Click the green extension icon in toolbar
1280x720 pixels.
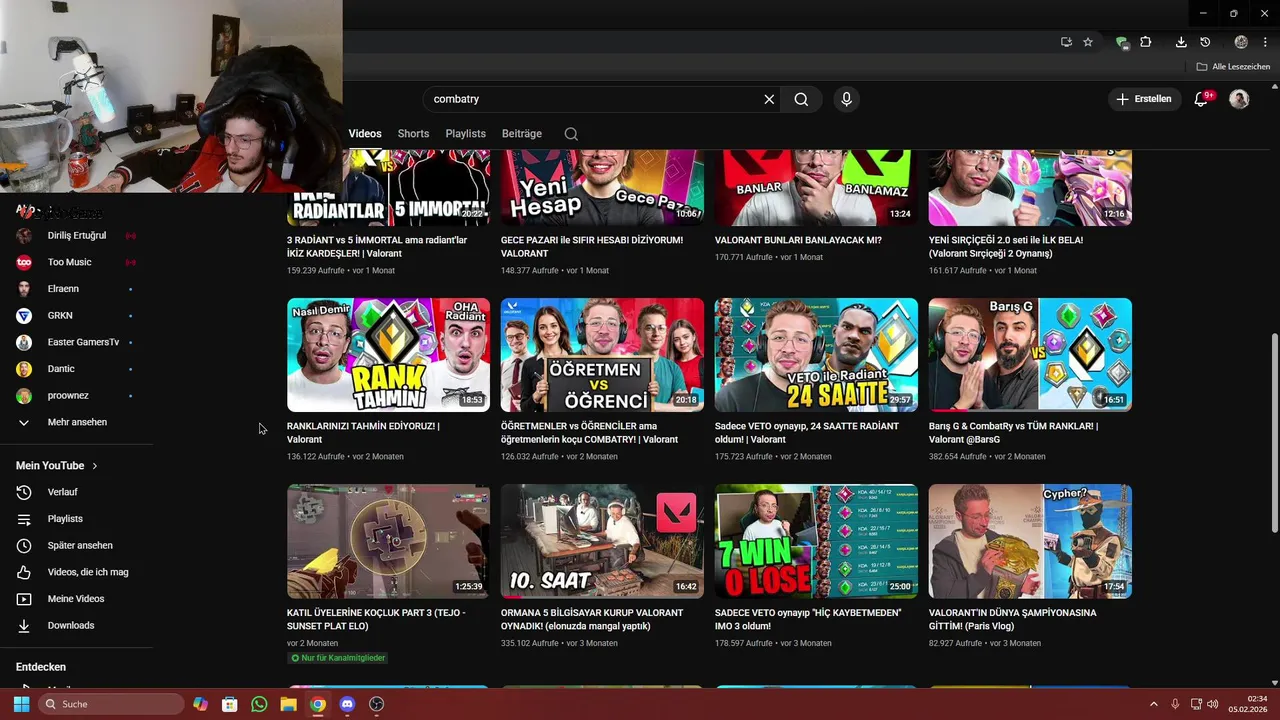click(x=1122, y=42)
